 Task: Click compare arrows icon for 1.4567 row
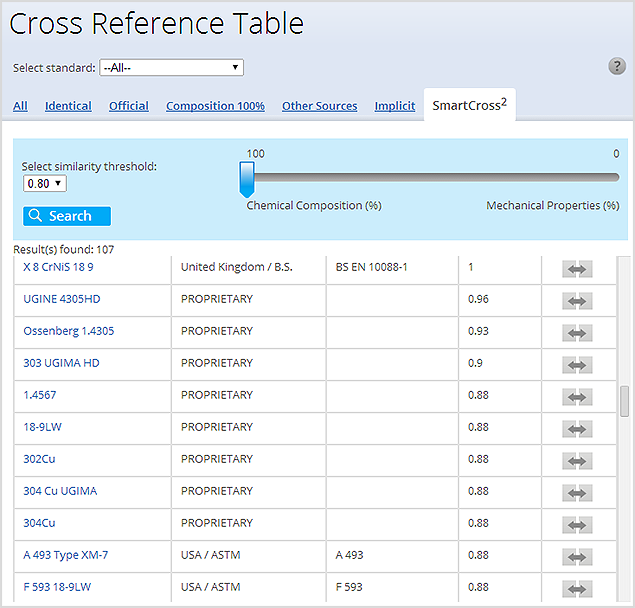tap(577, 397)
